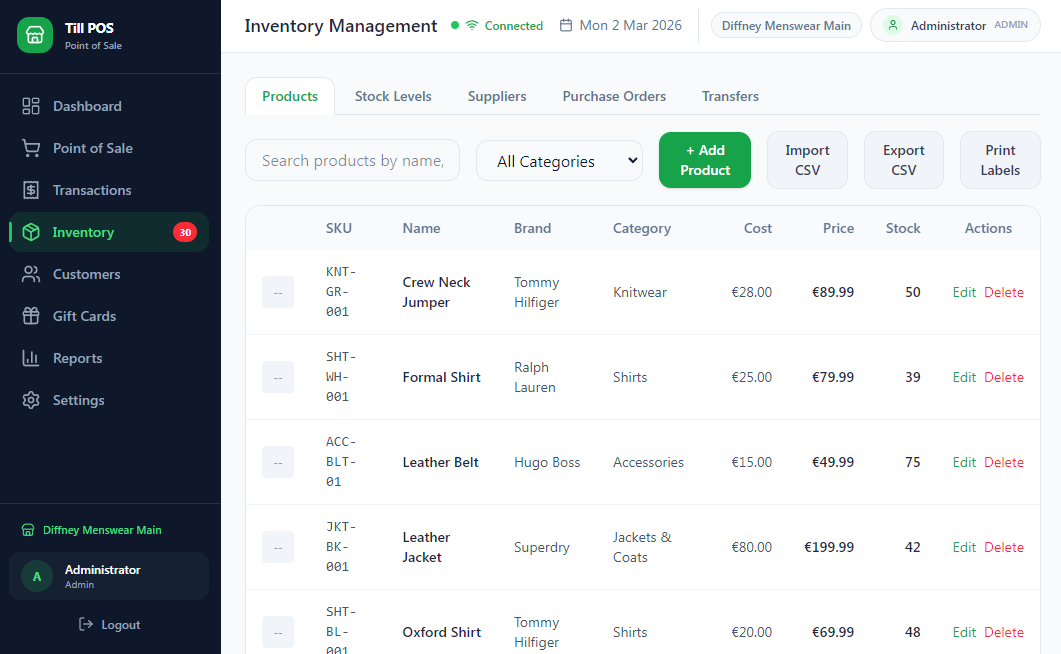Switch to the Stock Levels tab
This screenshot has width=1061, height=654.
pos(393,96)
